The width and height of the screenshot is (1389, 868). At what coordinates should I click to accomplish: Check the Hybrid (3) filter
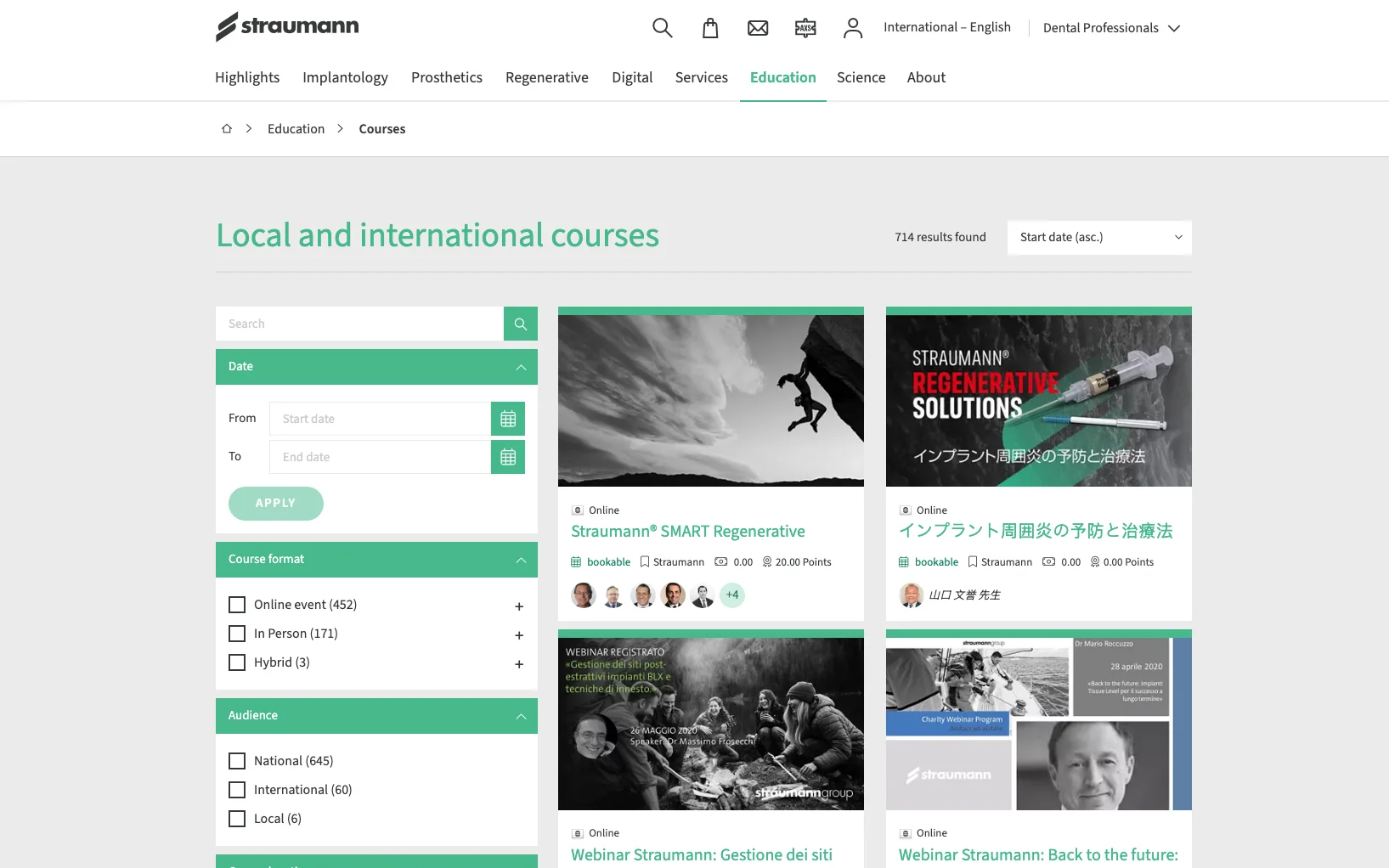click(237, 662)
